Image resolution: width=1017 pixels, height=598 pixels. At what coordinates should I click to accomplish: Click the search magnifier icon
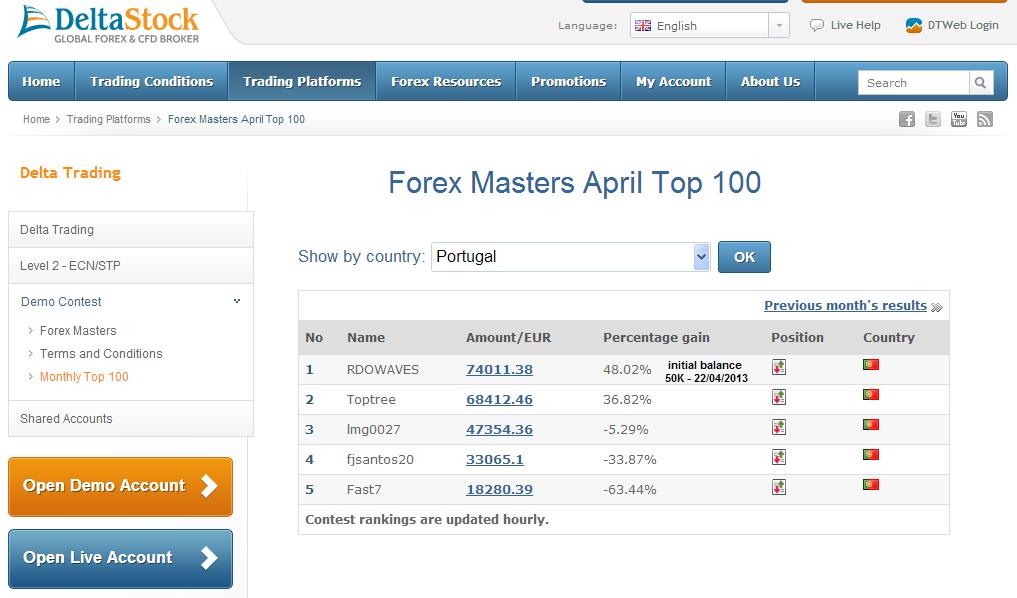pos(981,83)
